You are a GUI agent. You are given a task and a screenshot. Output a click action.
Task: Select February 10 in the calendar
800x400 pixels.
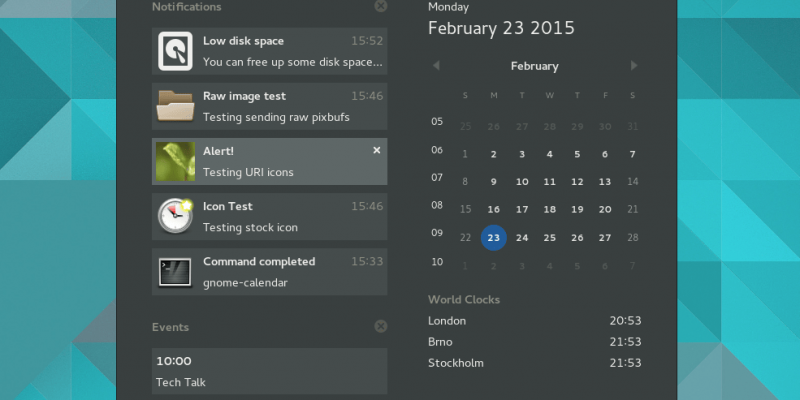point(522,182)
